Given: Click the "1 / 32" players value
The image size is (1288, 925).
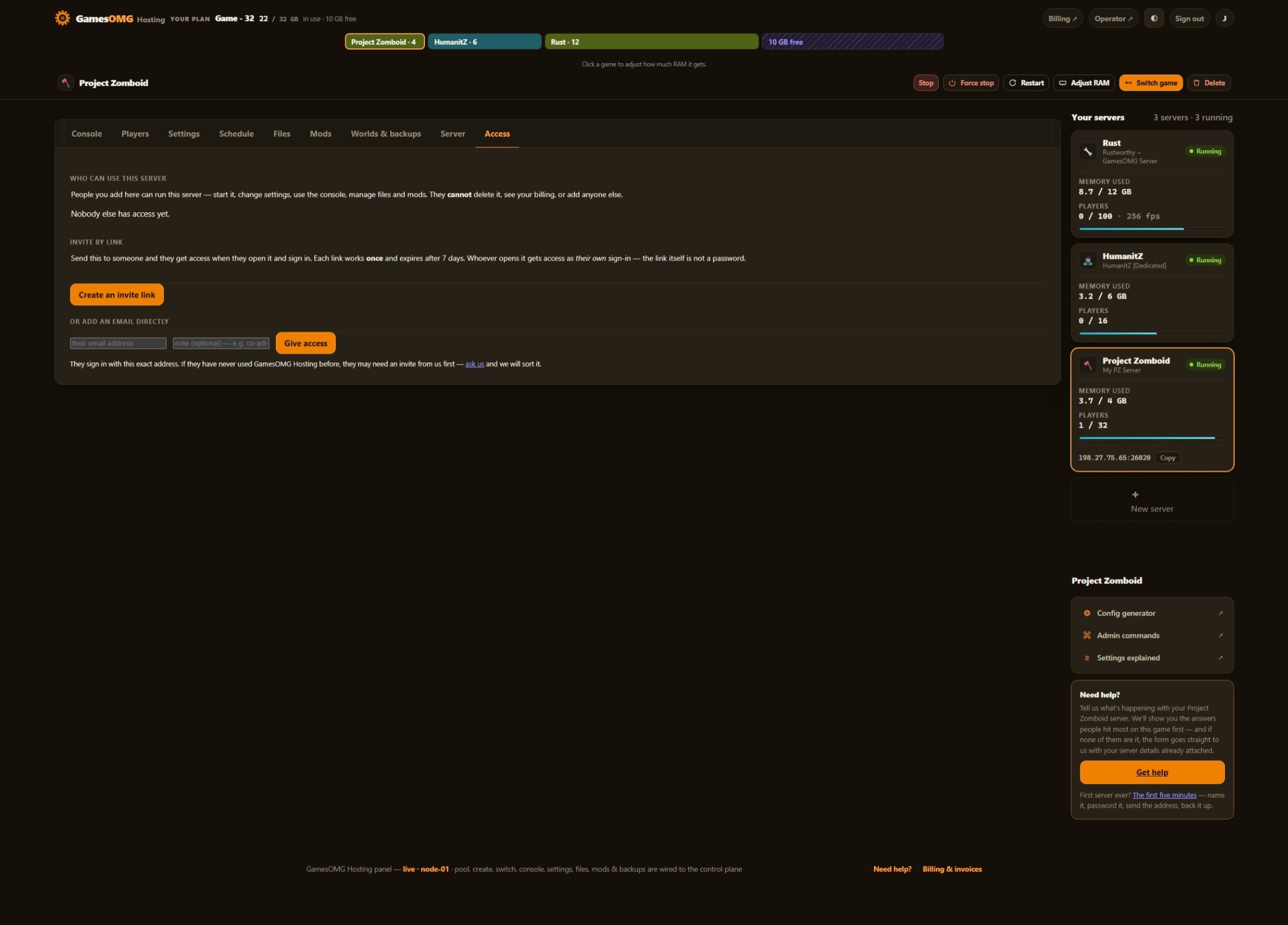Looking at the screenshot, I should 1093,426.
